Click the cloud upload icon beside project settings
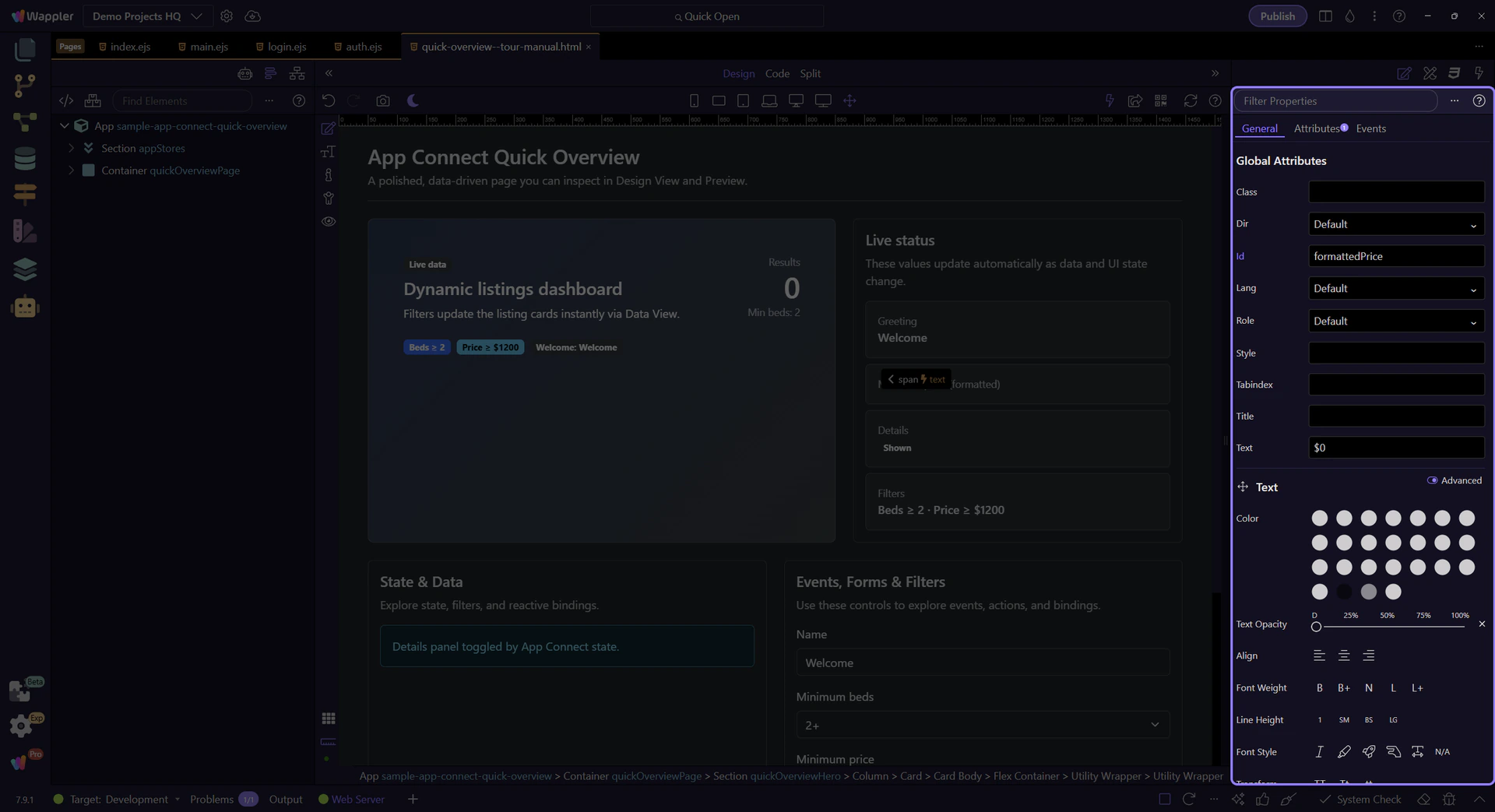 click(x=252, y=16)
